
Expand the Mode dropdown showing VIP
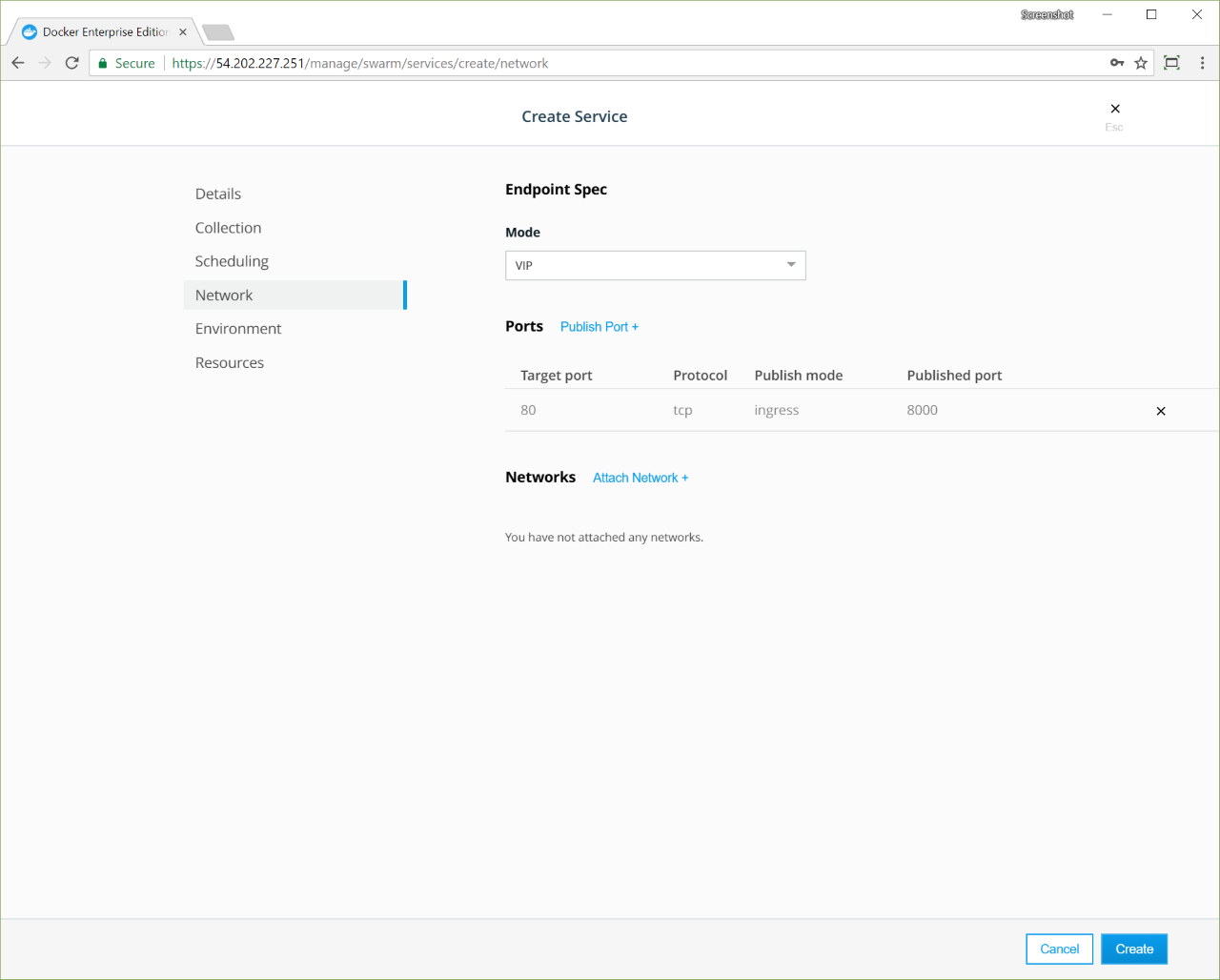click(655, 265)
